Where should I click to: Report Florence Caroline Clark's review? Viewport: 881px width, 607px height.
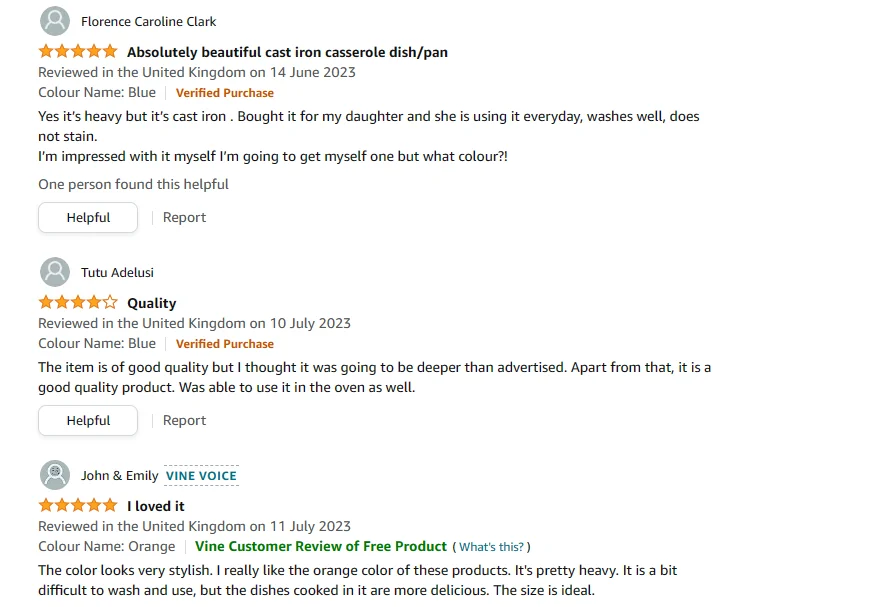[x=184, y=217]
